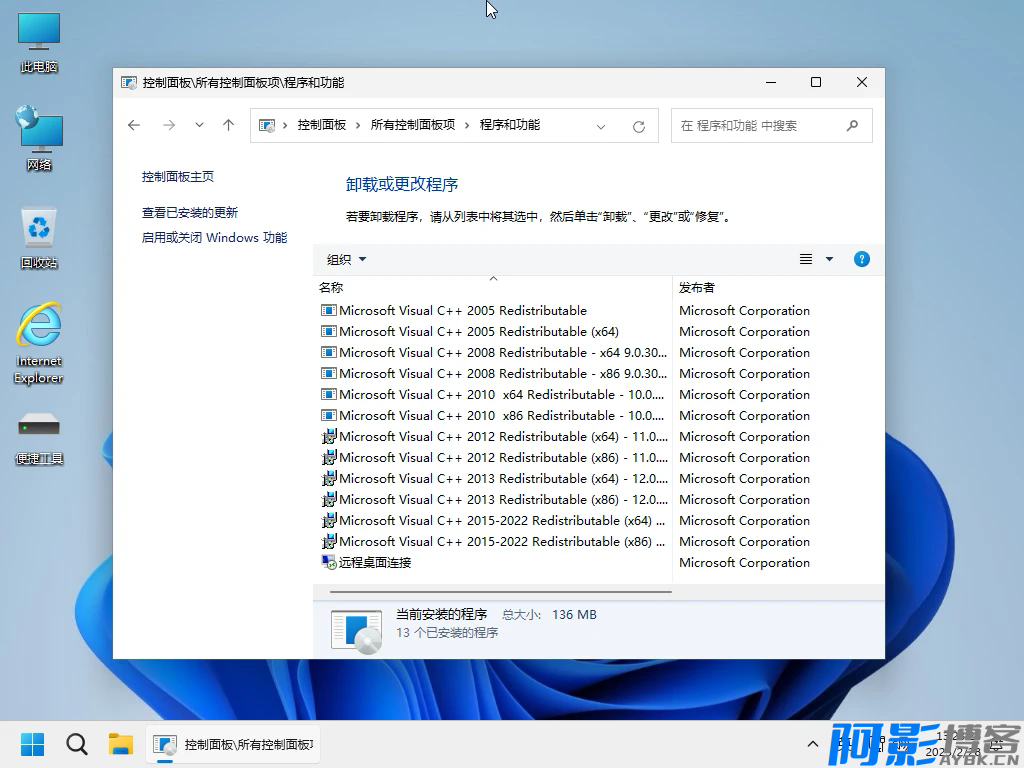Open the Network desktop icon
Screen dimensions: 1024x768
[x=39, y=138]
